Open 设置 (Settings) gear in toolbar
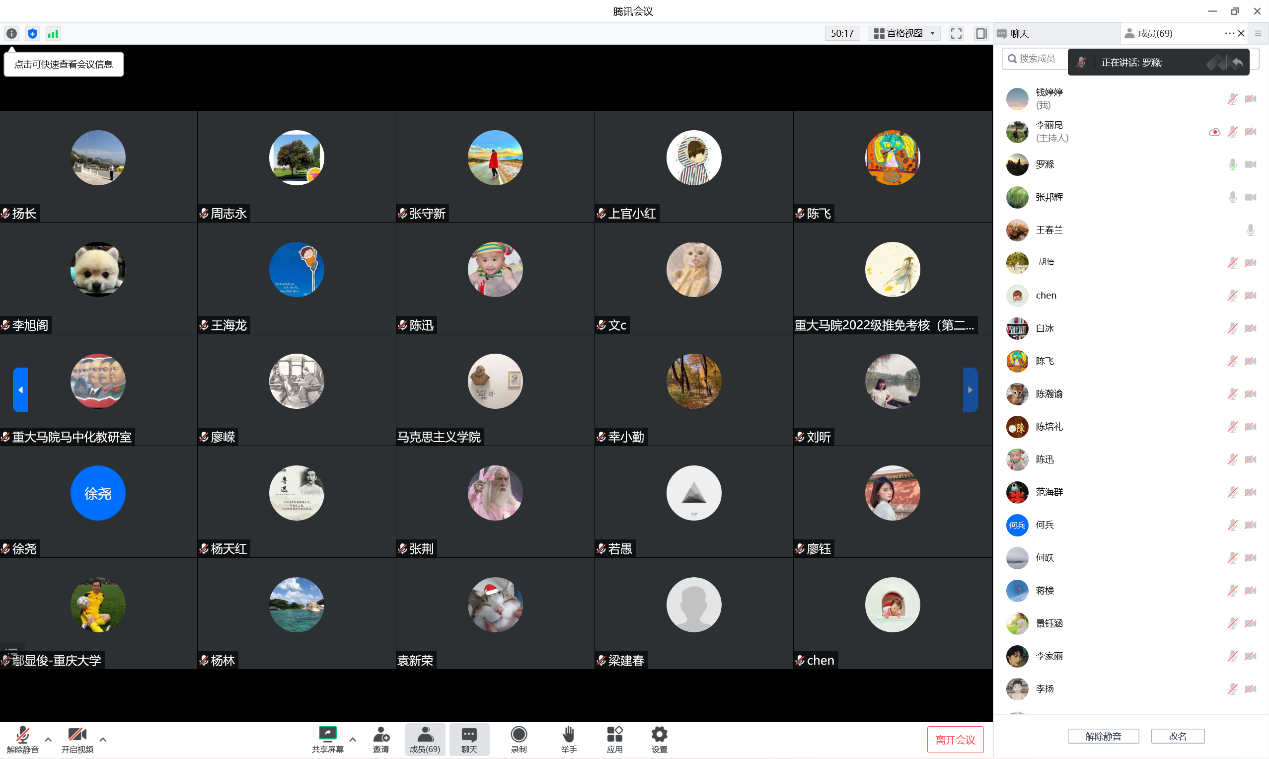The width and height of the screenshot is (1269, 759). (659, 739)
